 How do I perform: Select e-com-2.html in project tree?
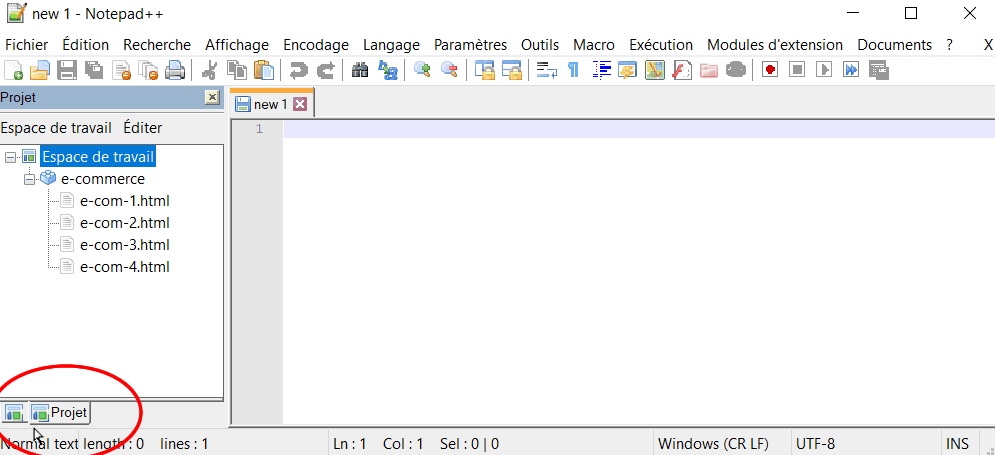point(125,223)
